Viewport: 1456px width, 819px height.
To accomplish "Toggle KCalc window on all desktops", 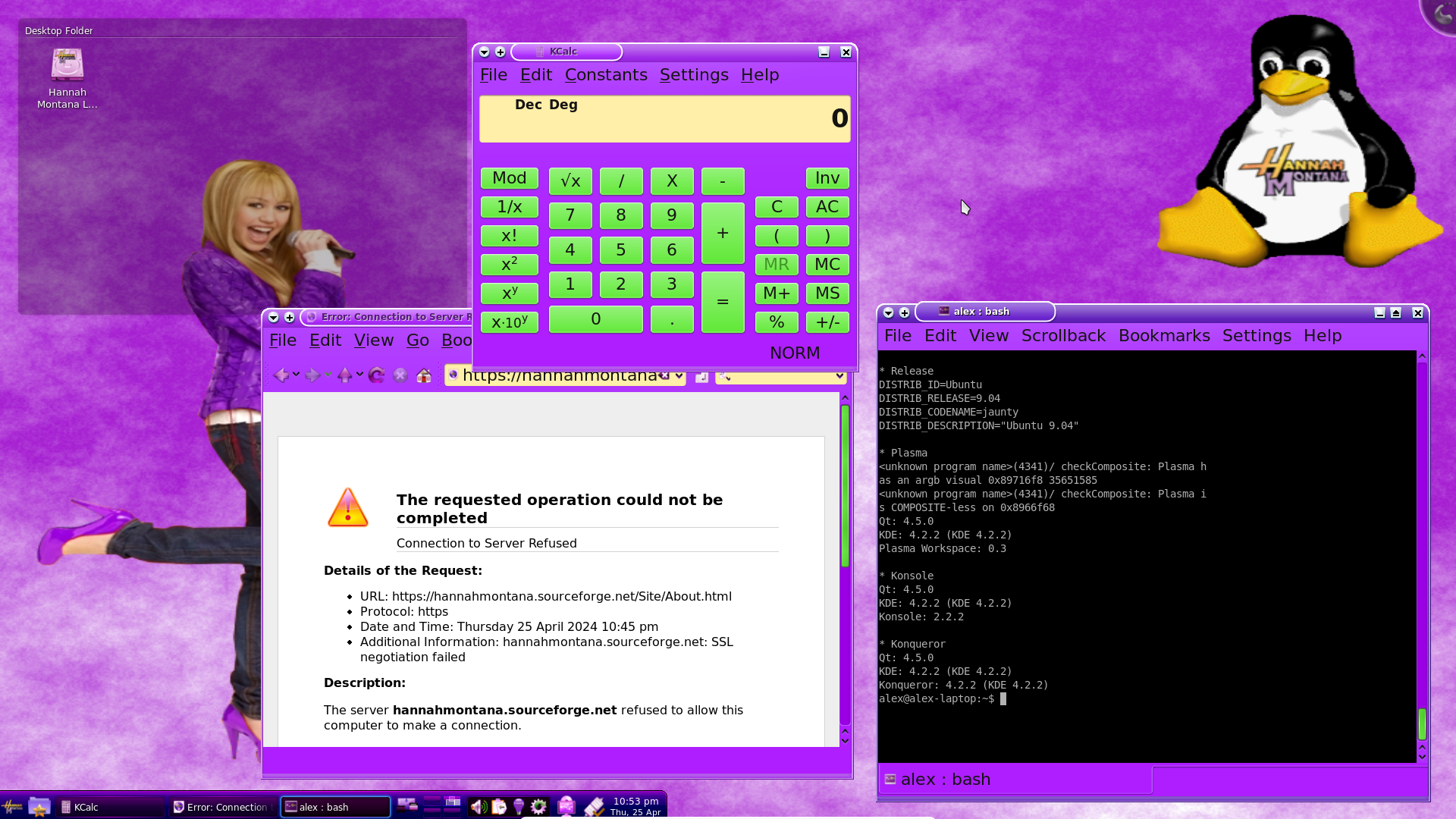I will tap(500, 52).
